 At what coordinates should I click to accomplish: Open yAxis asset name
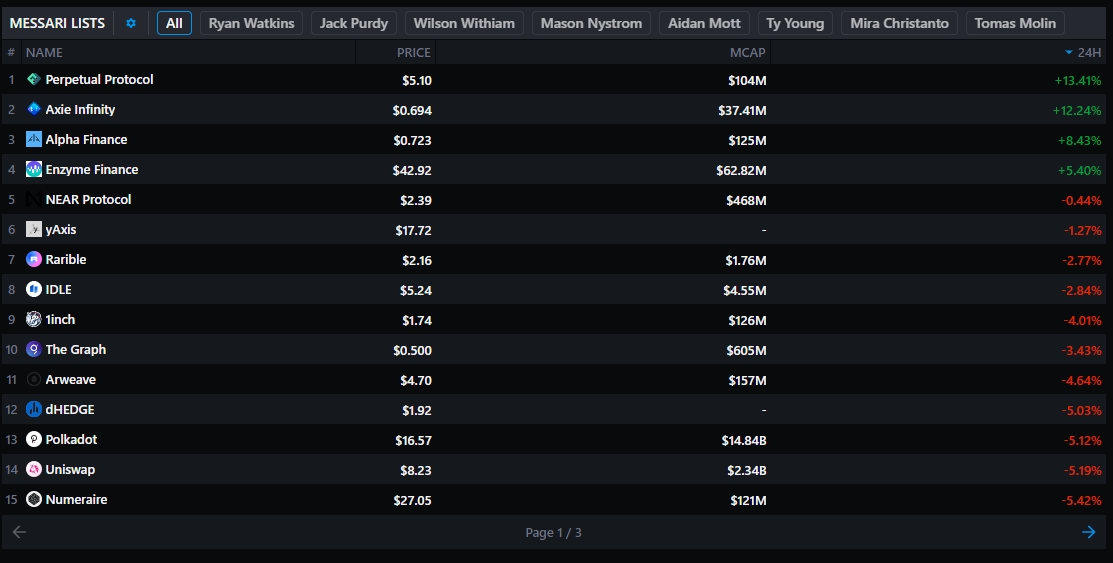[61, 229]
